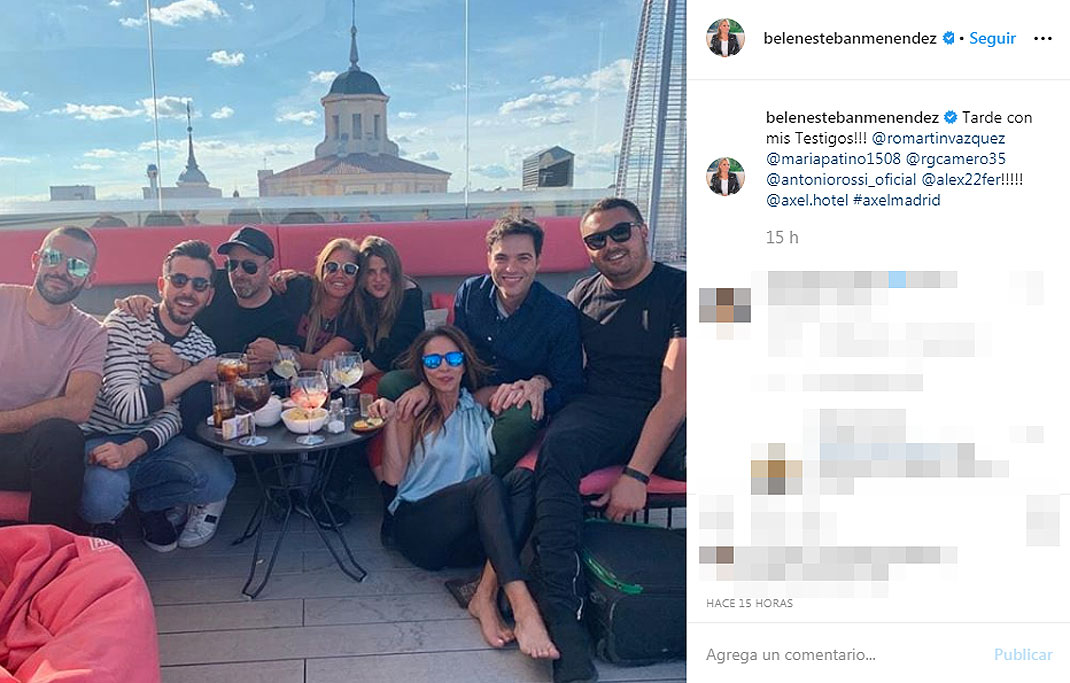Click the verified badge beside the caption username
The image size is (1070, 683).
click(950, 117)
